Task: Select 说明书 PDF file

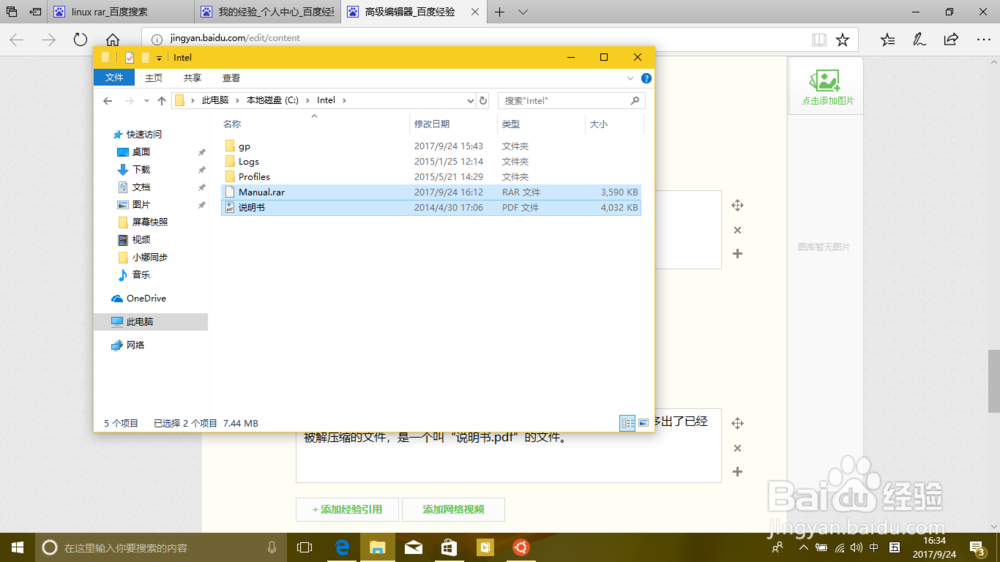Action: point(431,207)
